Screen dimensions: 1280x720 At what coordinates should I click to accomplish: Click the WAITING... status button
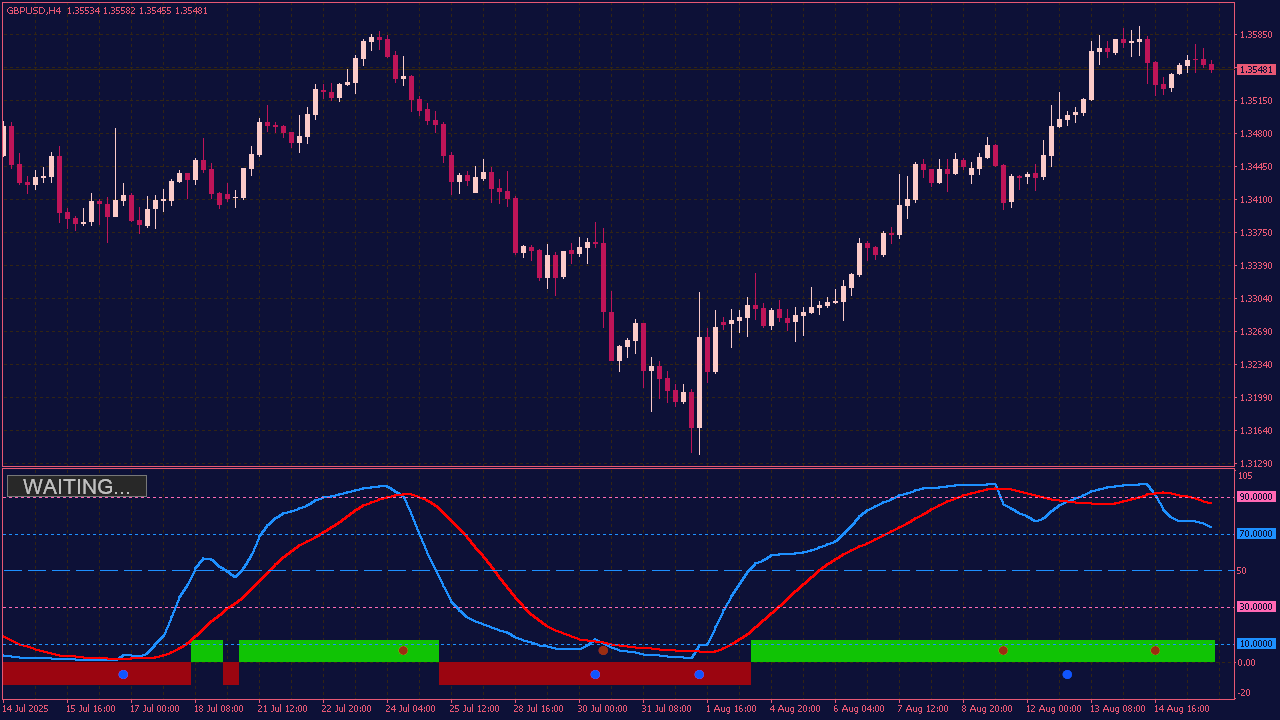[77, 487]
